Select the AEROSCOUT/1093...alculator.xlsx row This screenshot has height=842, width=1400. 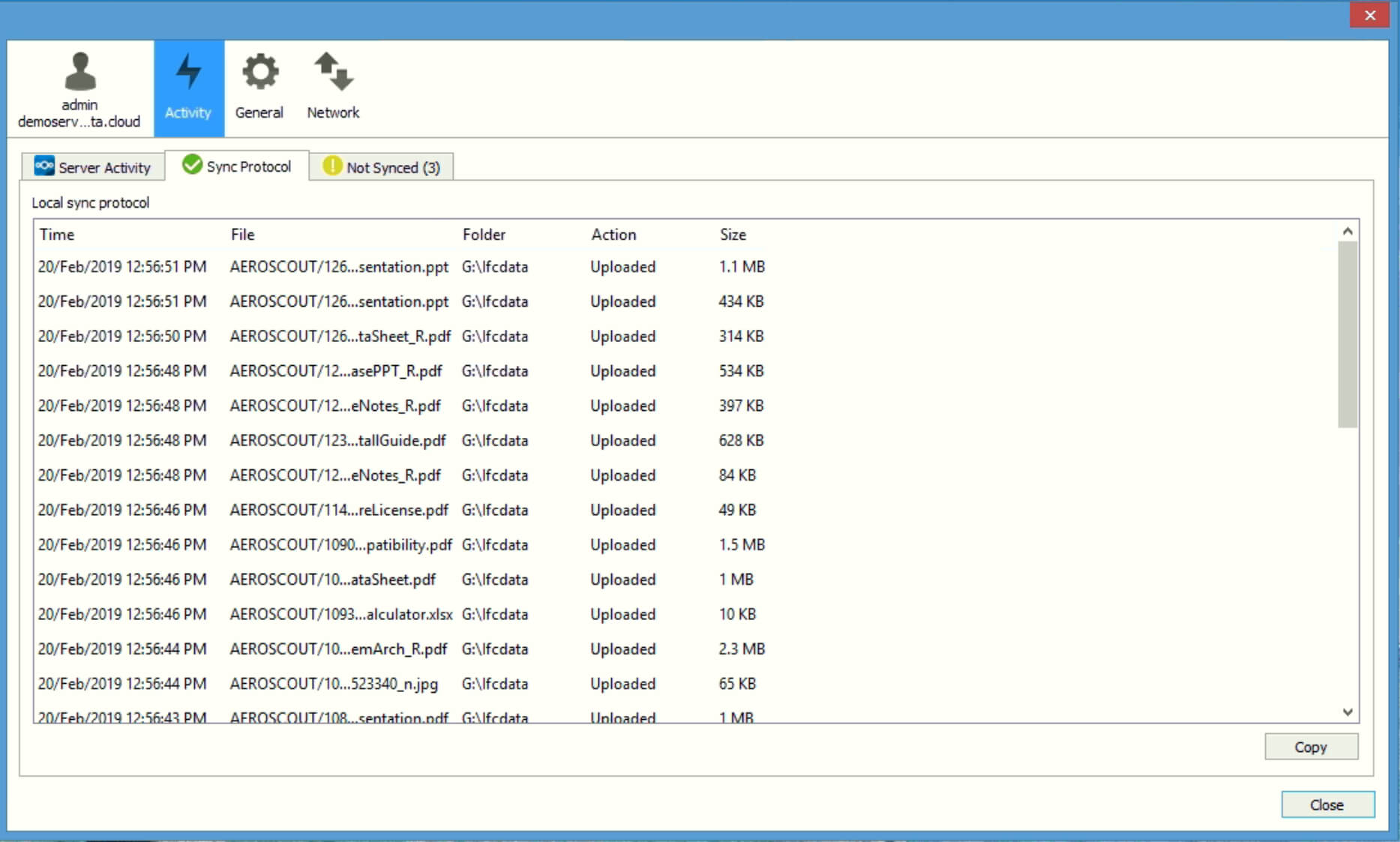[x=341, y=614]
